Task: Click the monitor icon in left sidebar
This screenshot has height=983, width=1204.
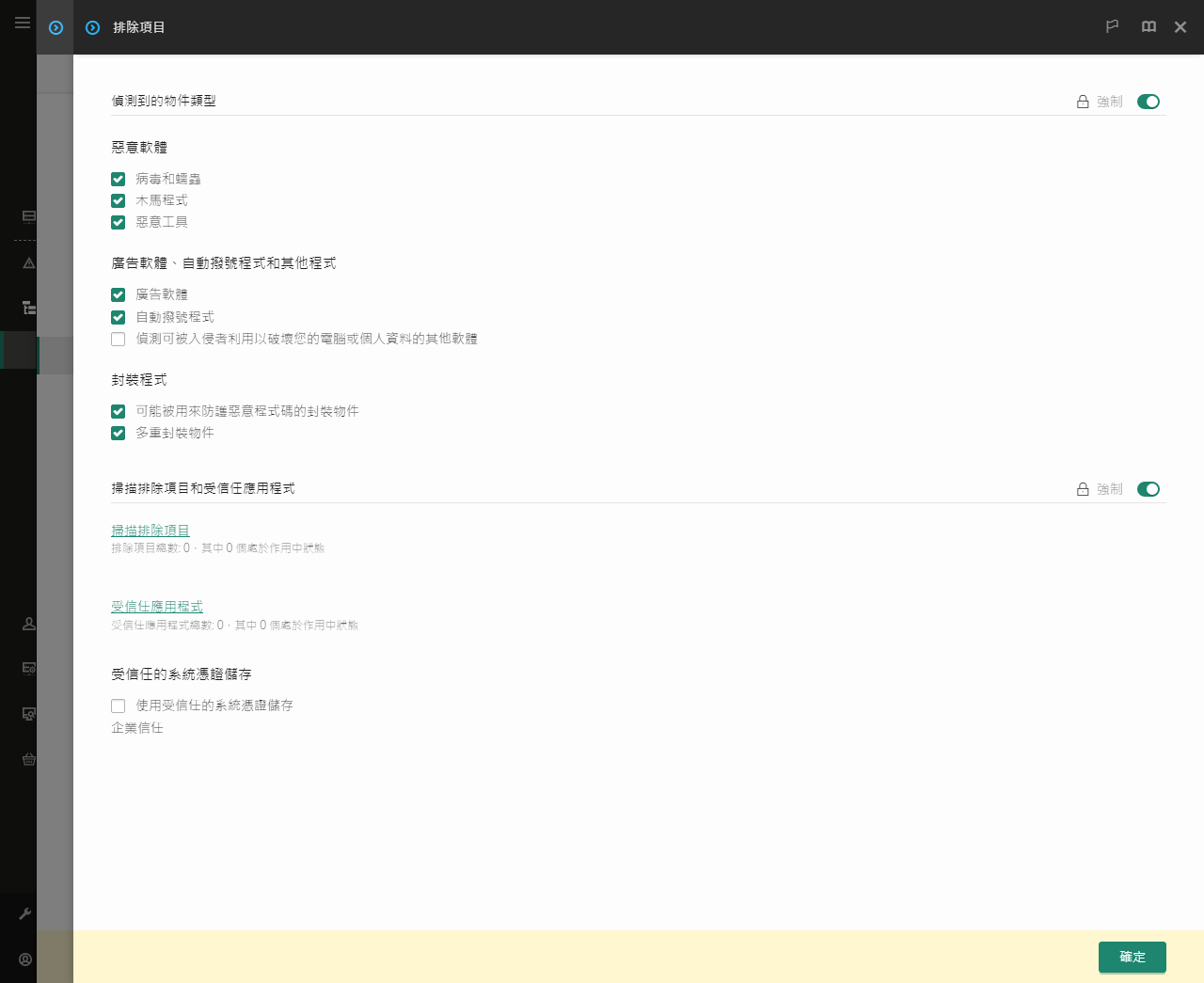Action: click(28, 216)
